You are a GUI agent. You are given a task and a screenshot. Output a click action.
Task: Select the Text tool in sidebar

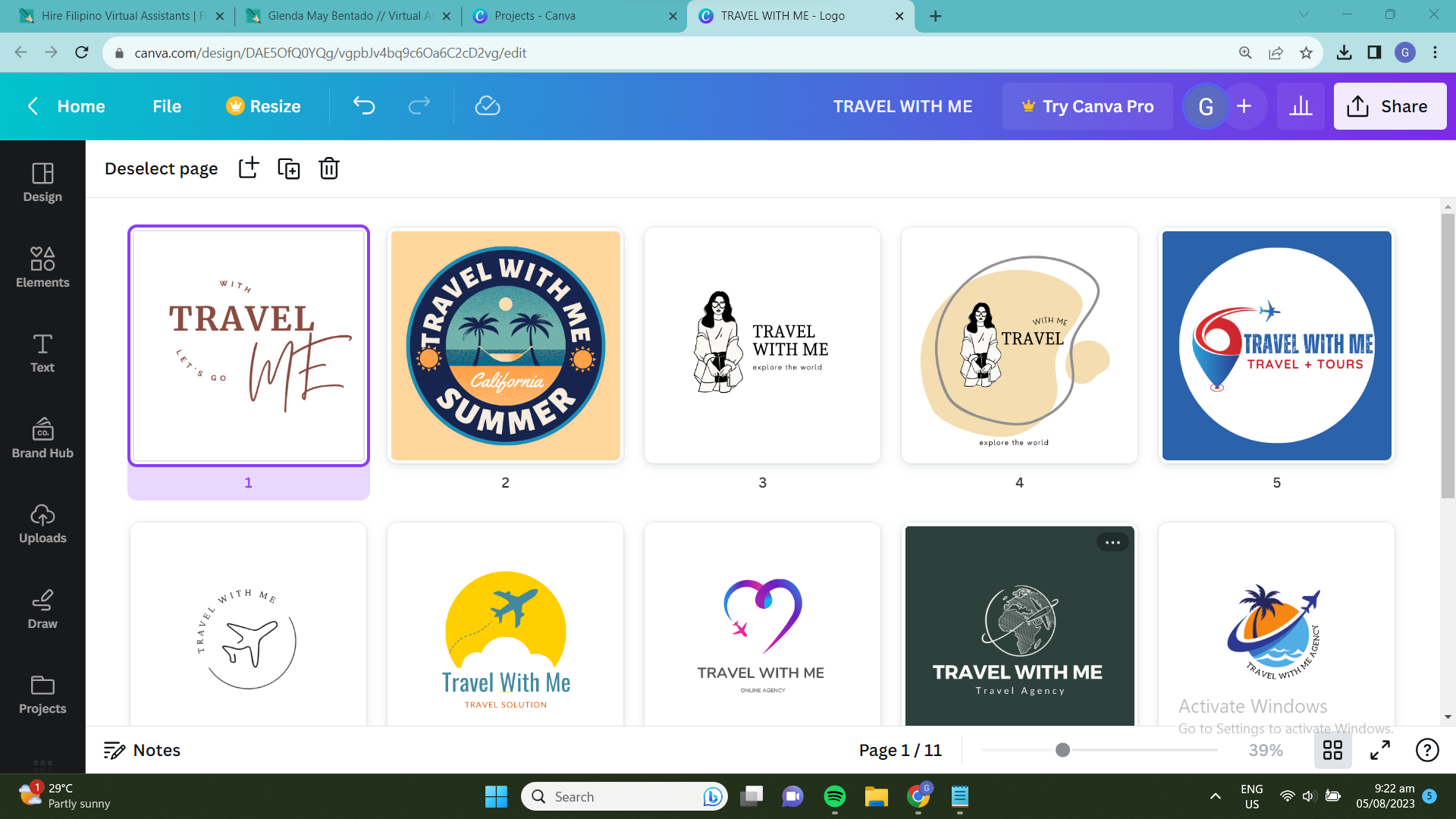click(x=42, y=353)
